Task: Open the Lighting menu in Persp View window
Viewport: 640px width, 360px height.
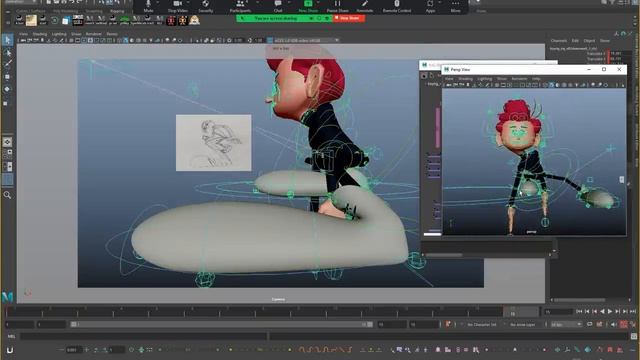Action: pyautogui.click(x=485, y=79)
